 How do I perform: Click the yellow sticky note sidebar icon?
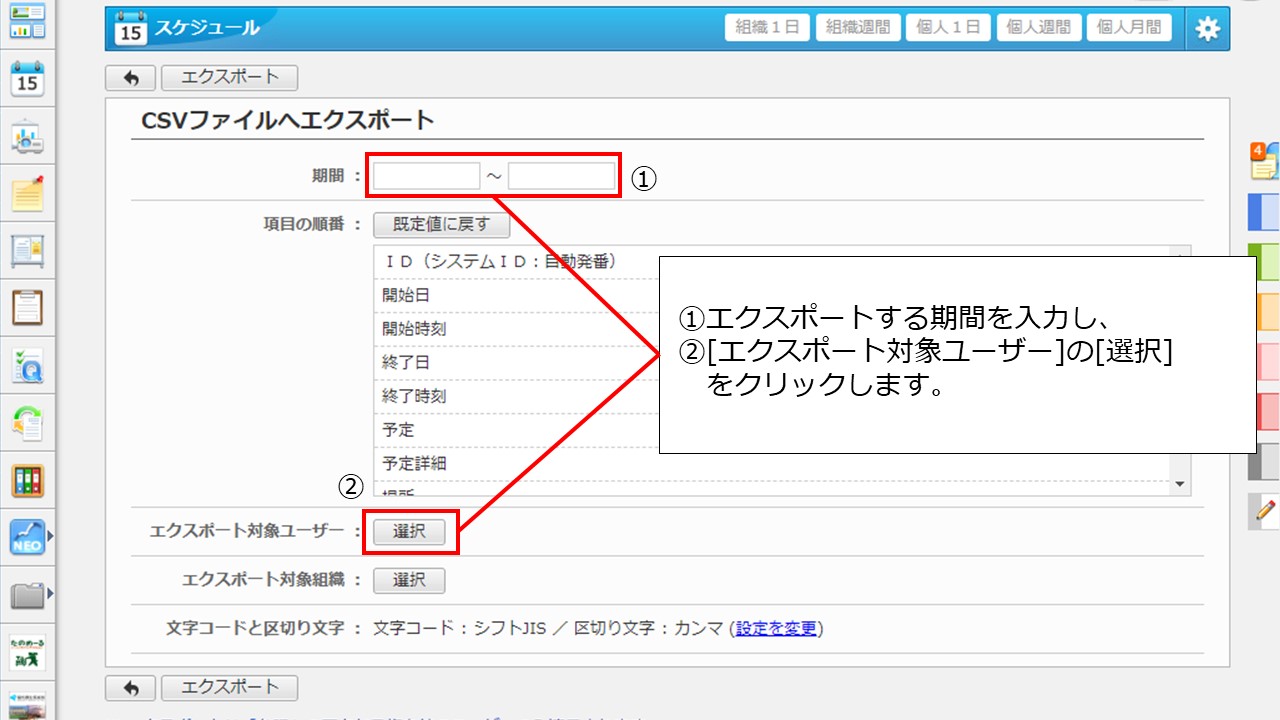[28, 192]
